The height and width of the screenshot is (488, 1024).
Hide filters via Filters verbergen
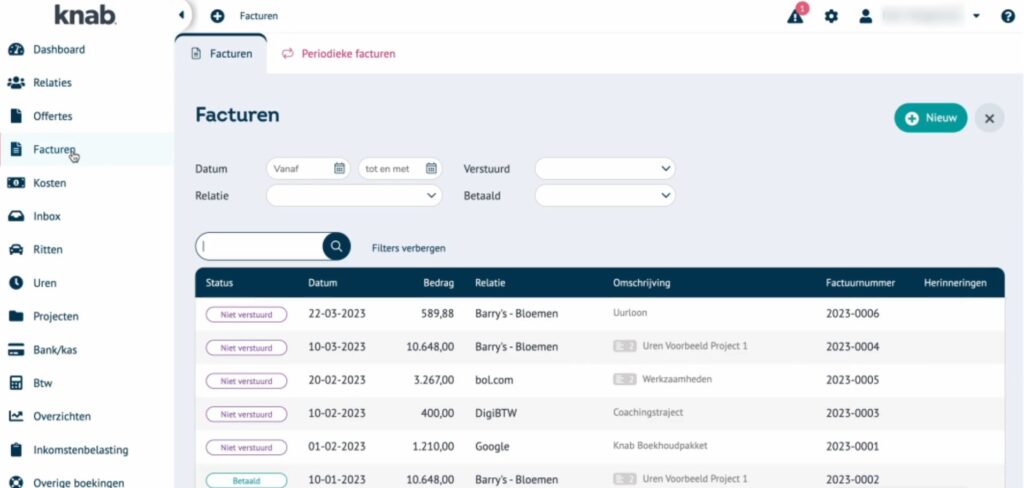click(408, 248)
